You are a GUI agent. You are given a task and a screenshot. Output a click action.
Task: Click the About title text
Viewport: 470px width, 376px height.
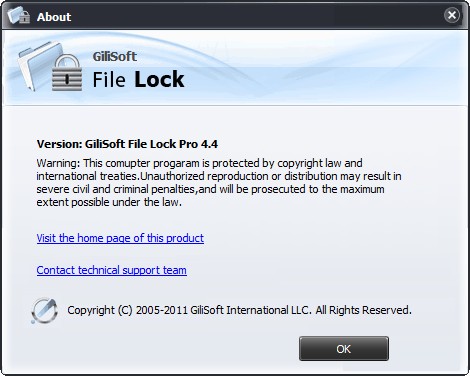click(x=54, y=17)
